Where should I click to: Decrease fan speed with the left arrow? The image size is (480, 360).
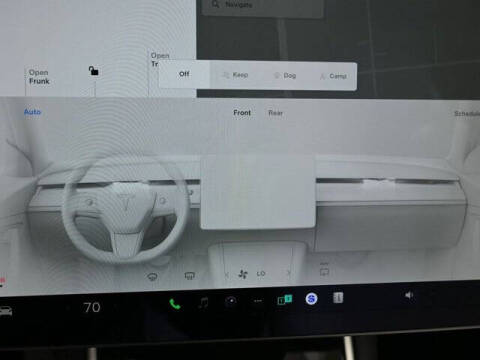tap(227, 275)
